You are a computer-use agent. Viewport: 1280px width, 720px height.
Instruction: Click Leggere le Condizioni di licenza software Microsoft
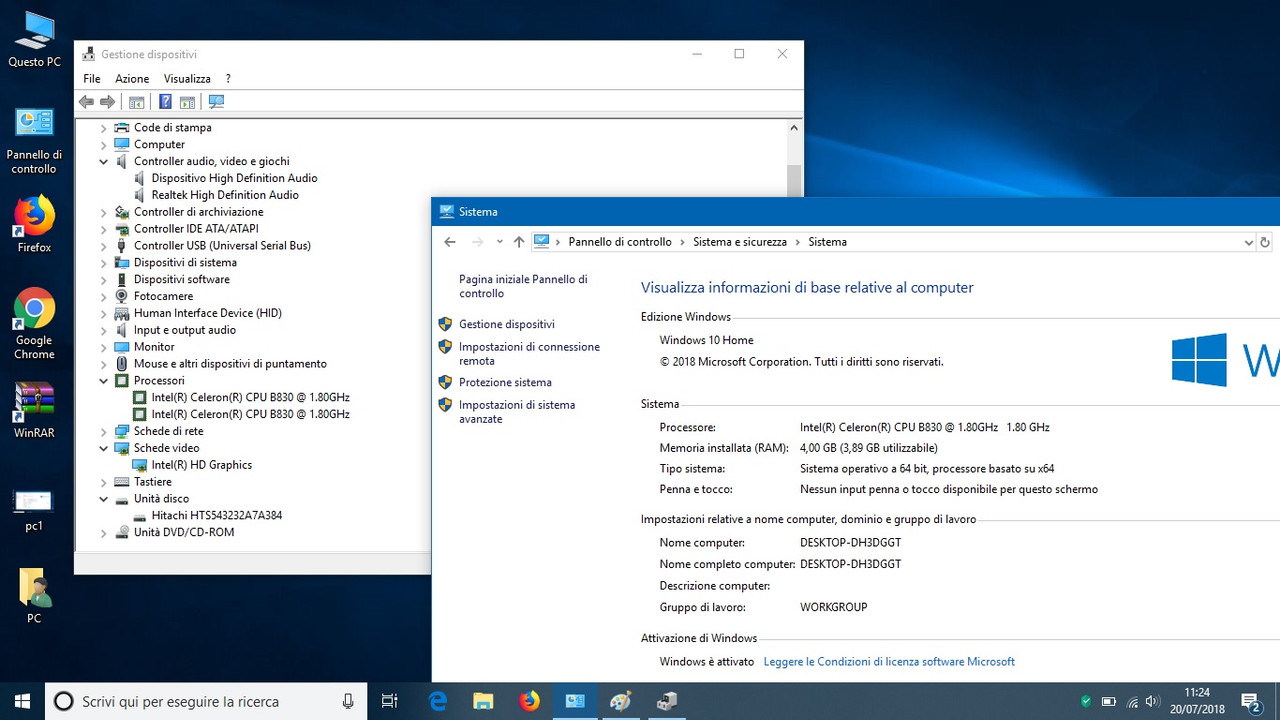889,662
